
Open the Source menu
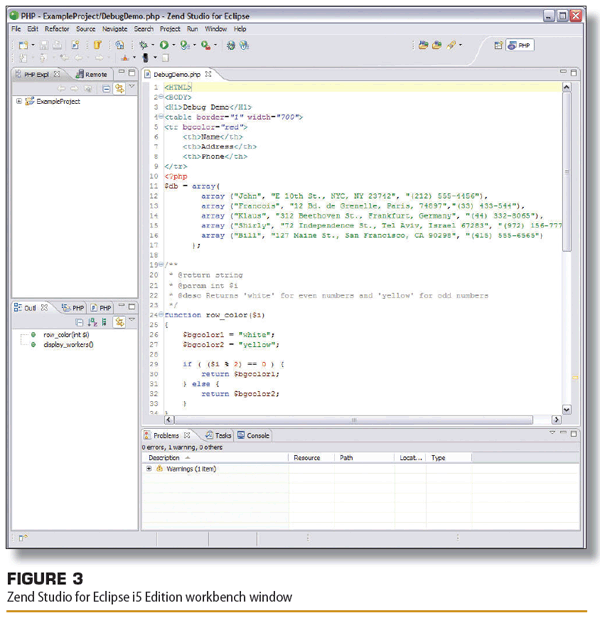[x=86, y=29]
